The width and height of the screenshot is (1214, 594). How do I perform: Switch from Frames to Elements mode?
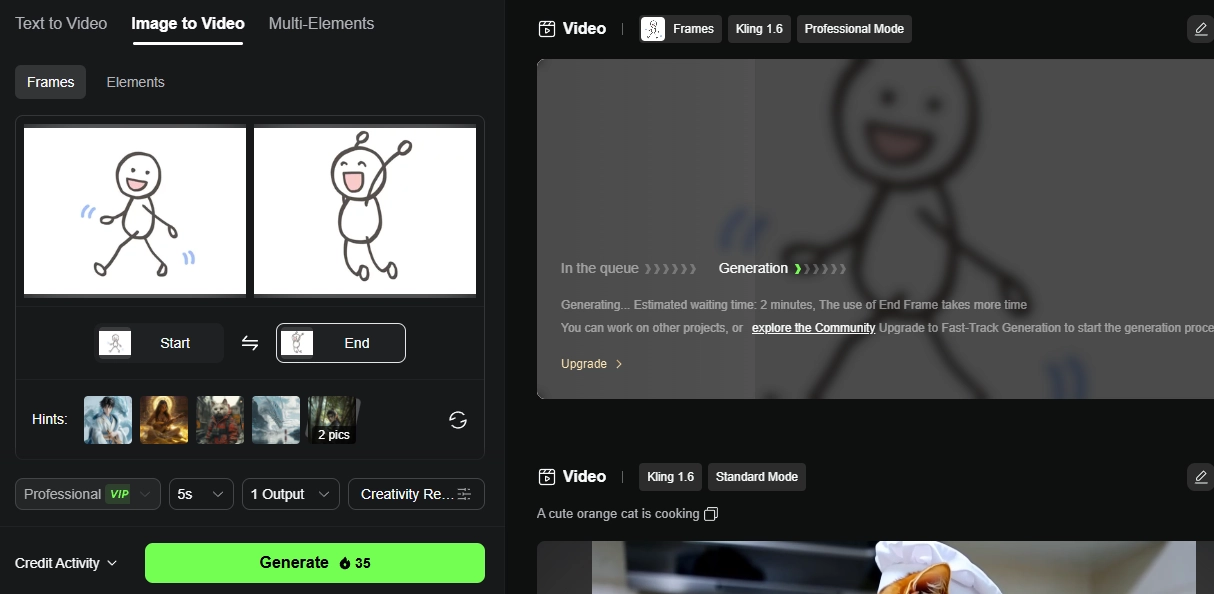135,82
